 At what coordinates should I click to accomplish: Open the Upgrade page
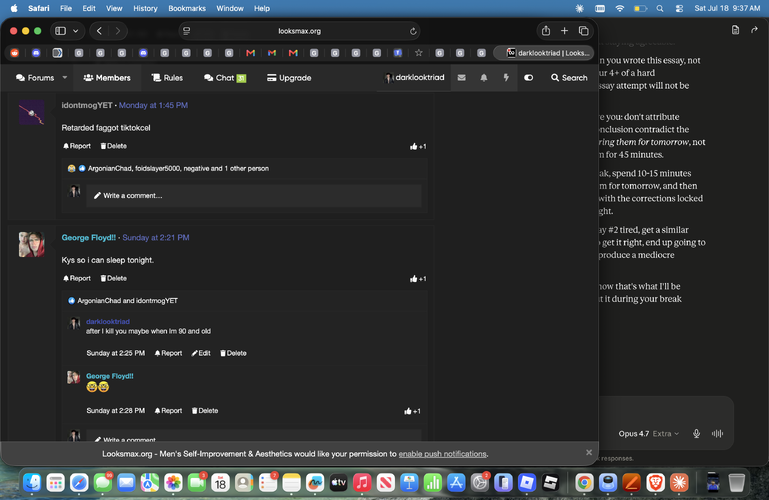pyautogui.click(x=289, y=78)
